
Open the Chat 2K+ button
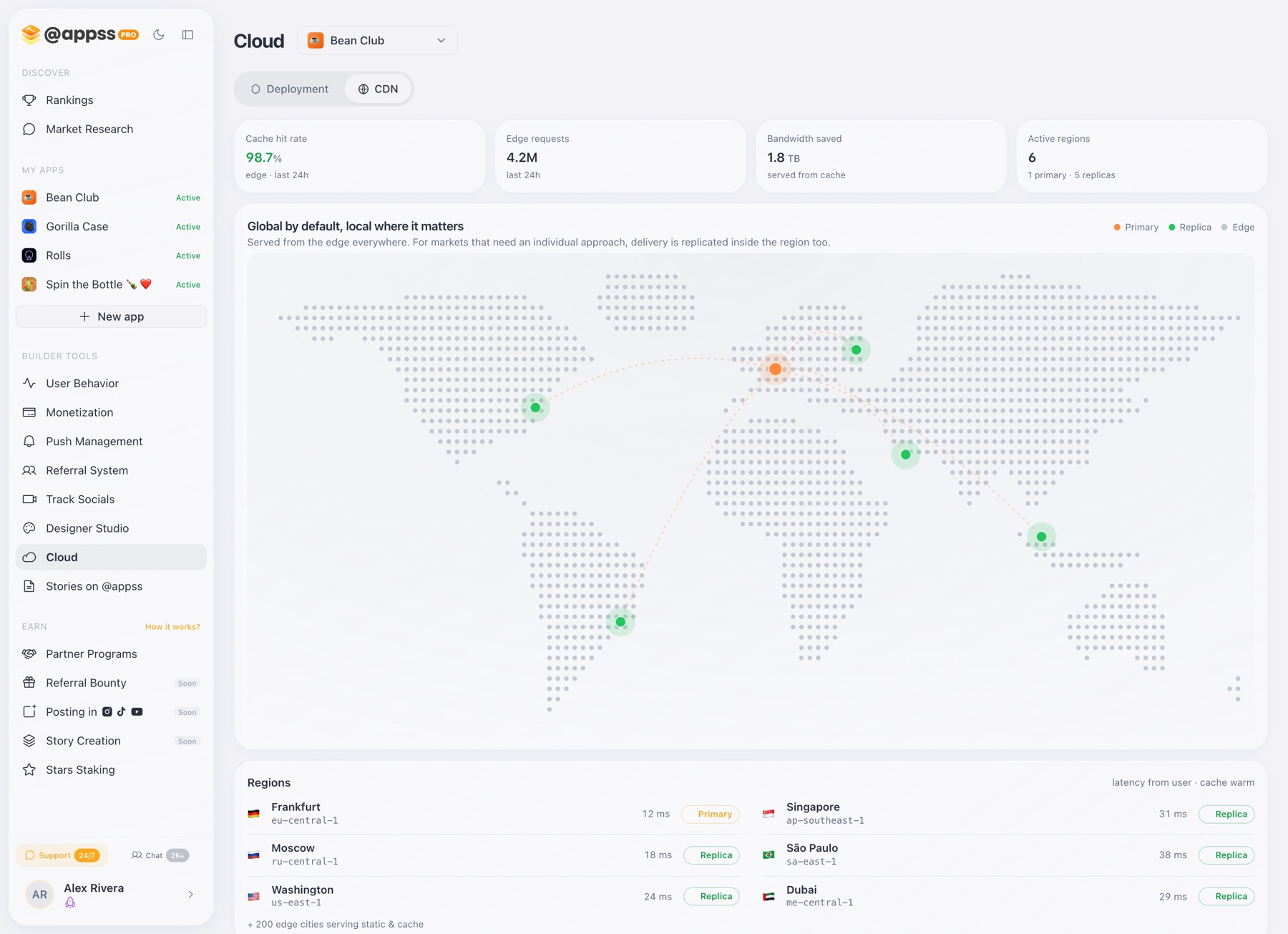(x=160, y=855)
